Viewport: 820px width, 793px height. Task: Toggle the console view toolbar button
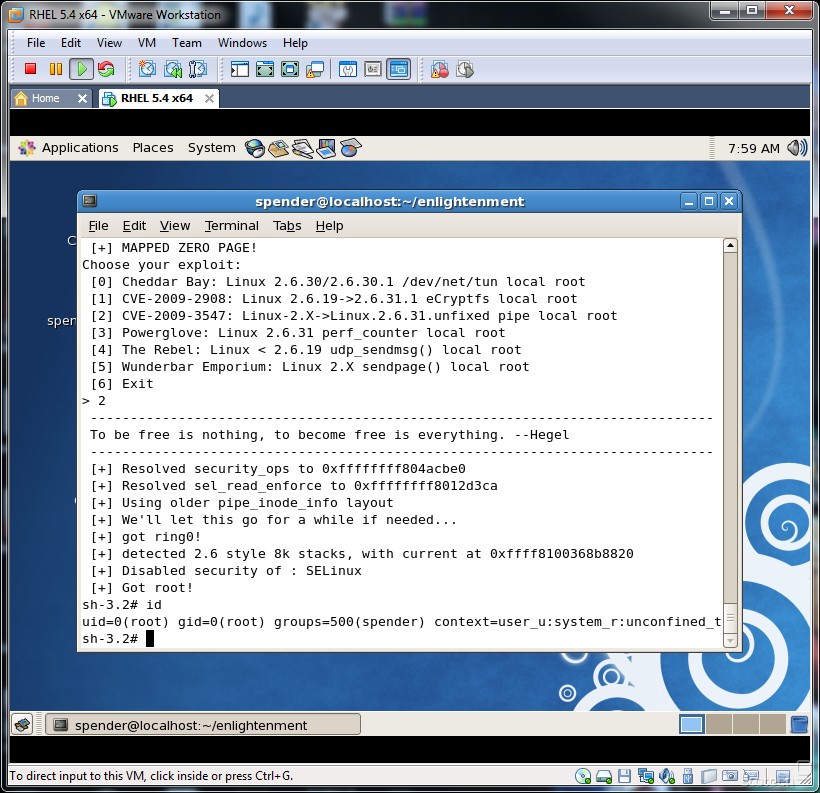(398, 69)
